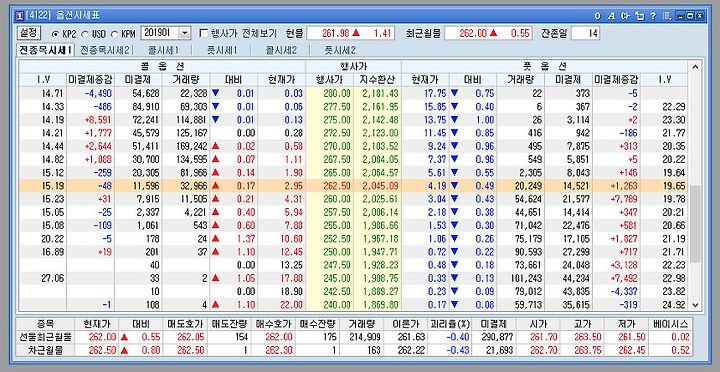Click strike price cell 270.00
Image resolution: width=720 pixels, height=372 pixels.
[x=329, y=147]
